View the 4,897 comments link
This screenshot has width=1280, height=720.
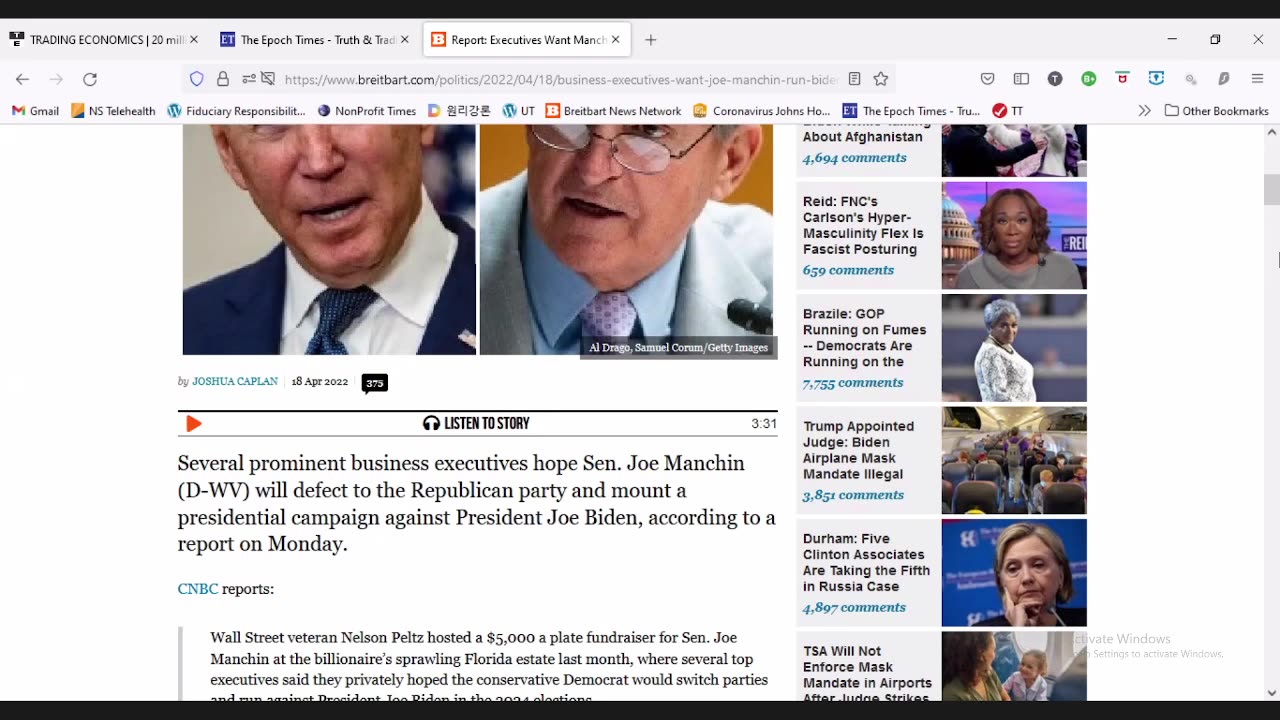(854, 608)
